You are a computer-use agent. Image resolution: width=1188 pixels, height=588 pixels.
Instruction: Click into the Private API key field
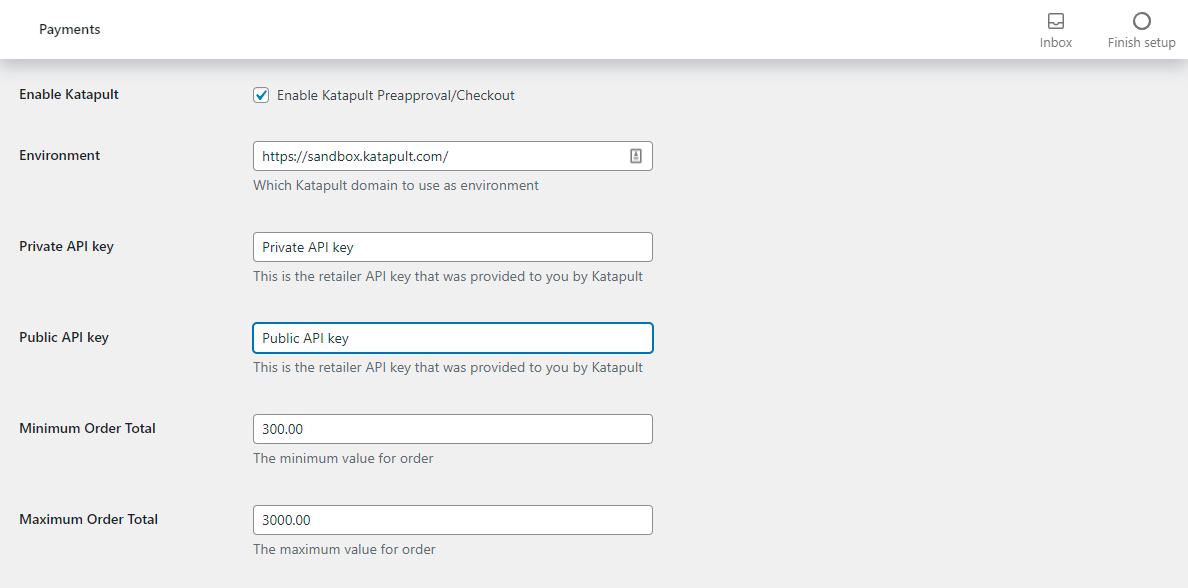452,247
